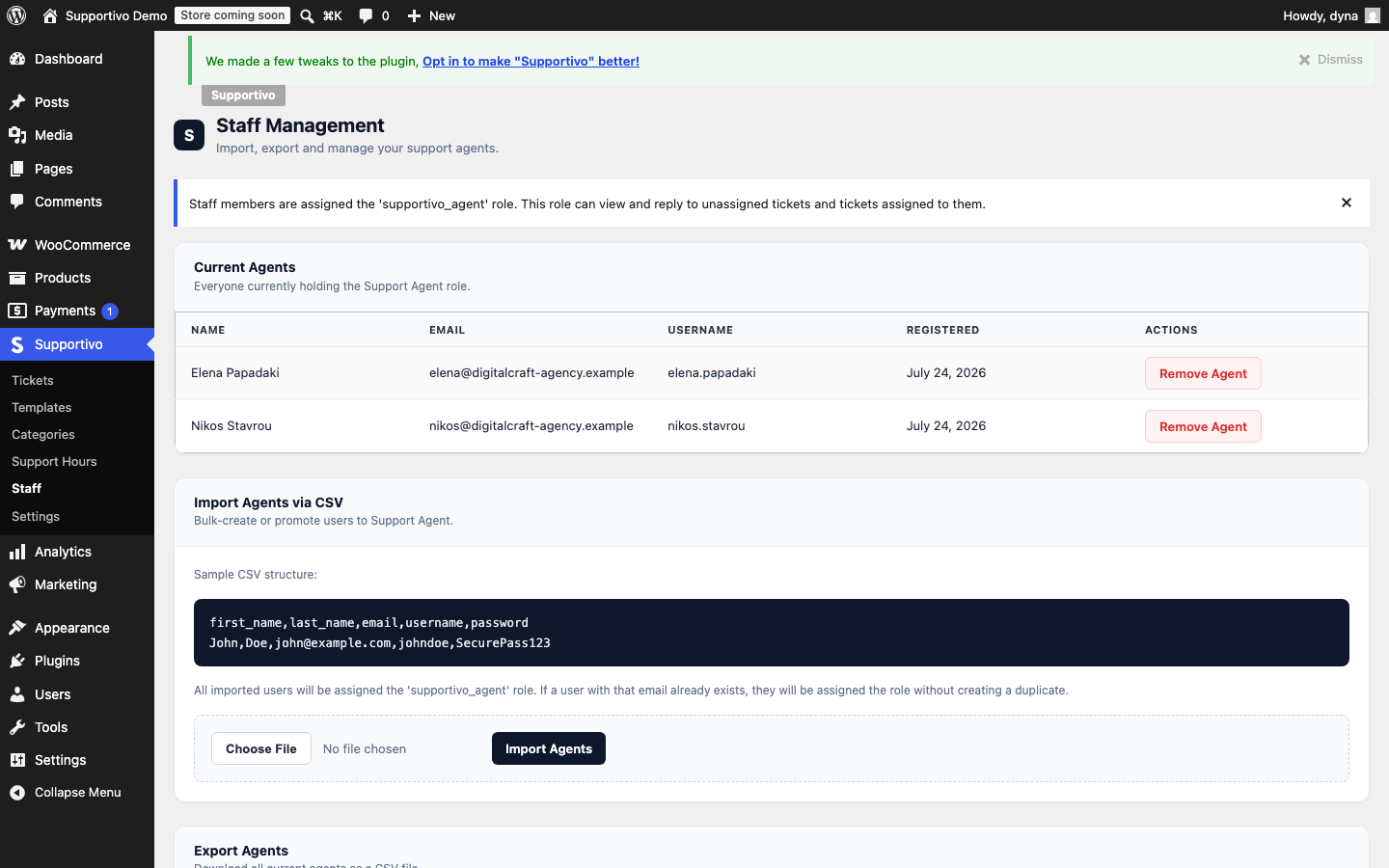Open the Dashboard menu label
Image resolution: width=1389 pixels, height=868 pixels.
pyautogui.click(x=68, y=59)
